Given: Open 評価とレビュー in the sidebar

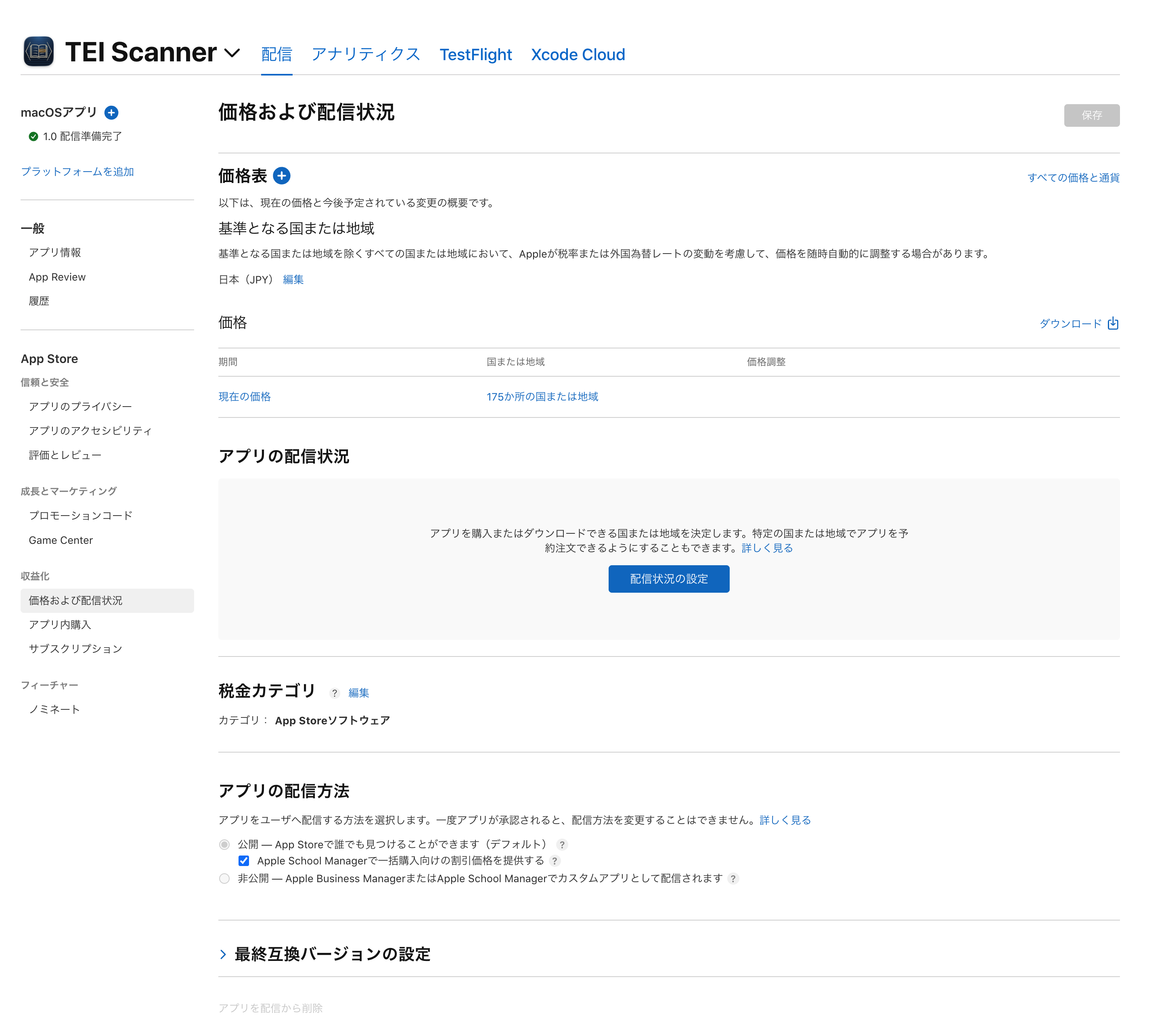Looking at the screenshot, I should point(65,456).
